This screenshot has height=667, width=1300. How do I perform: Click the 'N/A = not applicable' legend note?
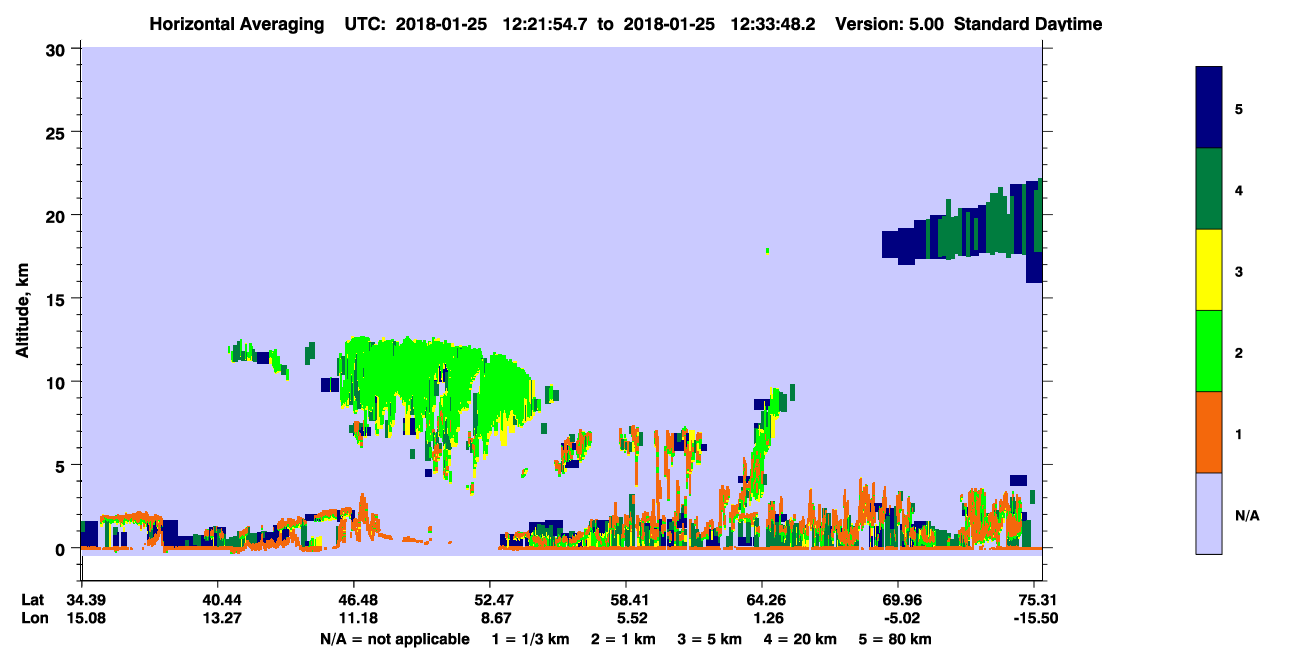point(394,639)
